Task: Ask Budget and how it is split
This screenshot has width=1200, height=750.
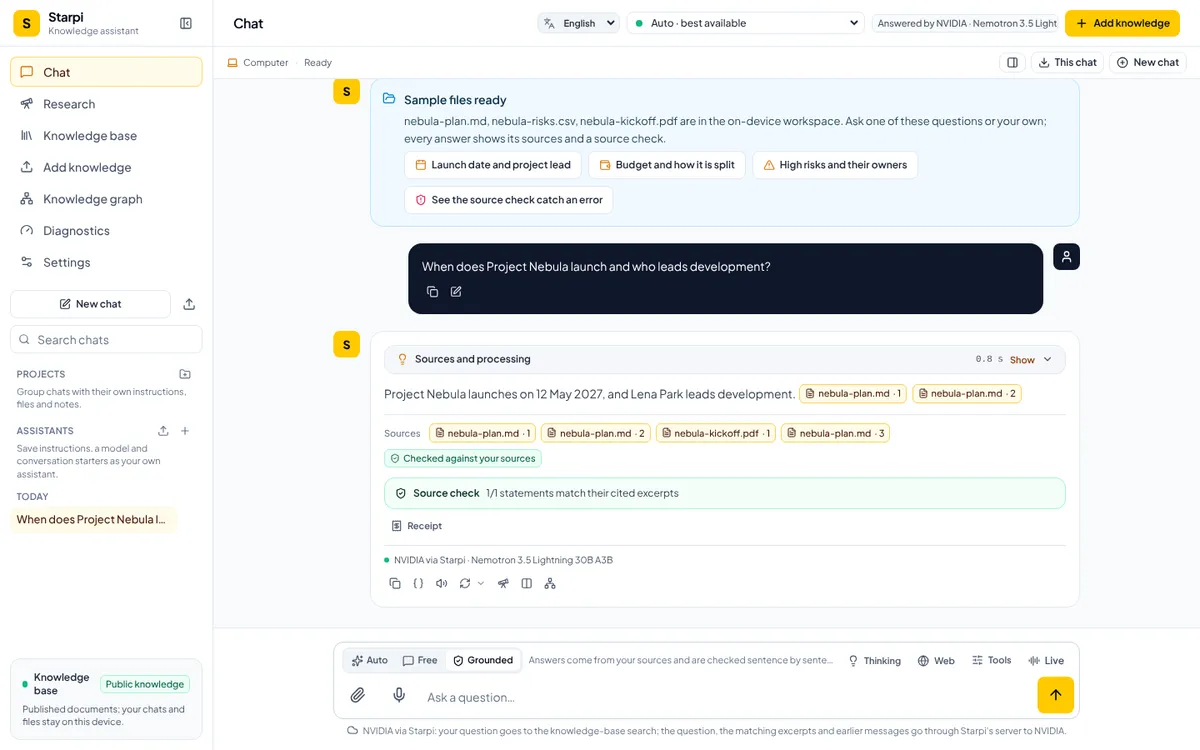Action: coord(666,165)
